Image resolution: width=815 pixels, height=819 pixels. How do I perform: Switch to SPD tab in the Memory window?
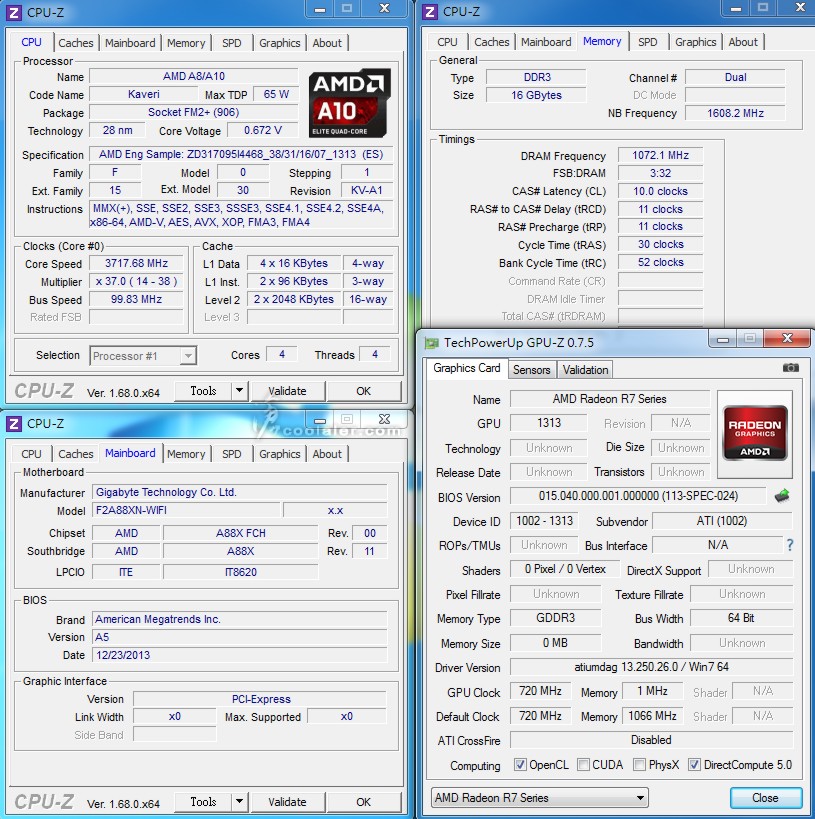(x=647, y=42)
